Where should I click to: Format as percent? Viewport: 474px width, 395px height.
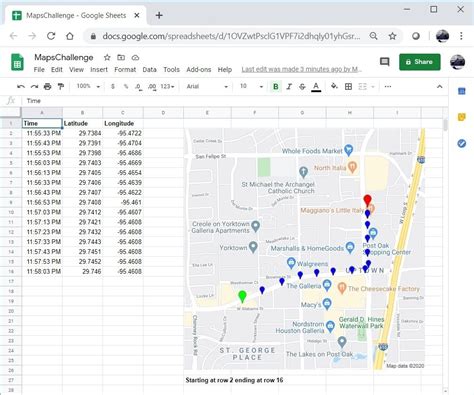pyautogui.click(x=126, y=87)
